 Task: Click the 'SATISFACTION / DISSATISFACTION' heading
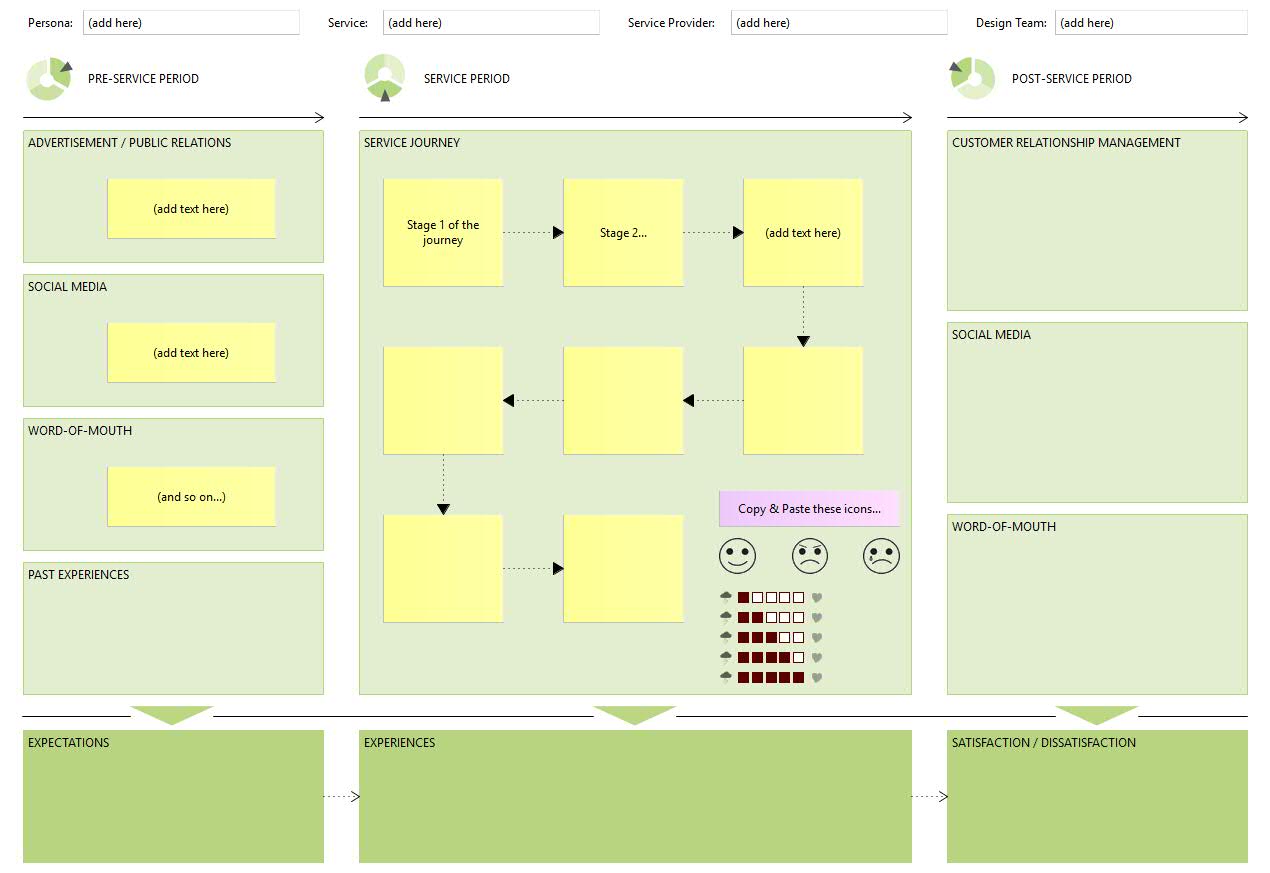pos(1044,743)
